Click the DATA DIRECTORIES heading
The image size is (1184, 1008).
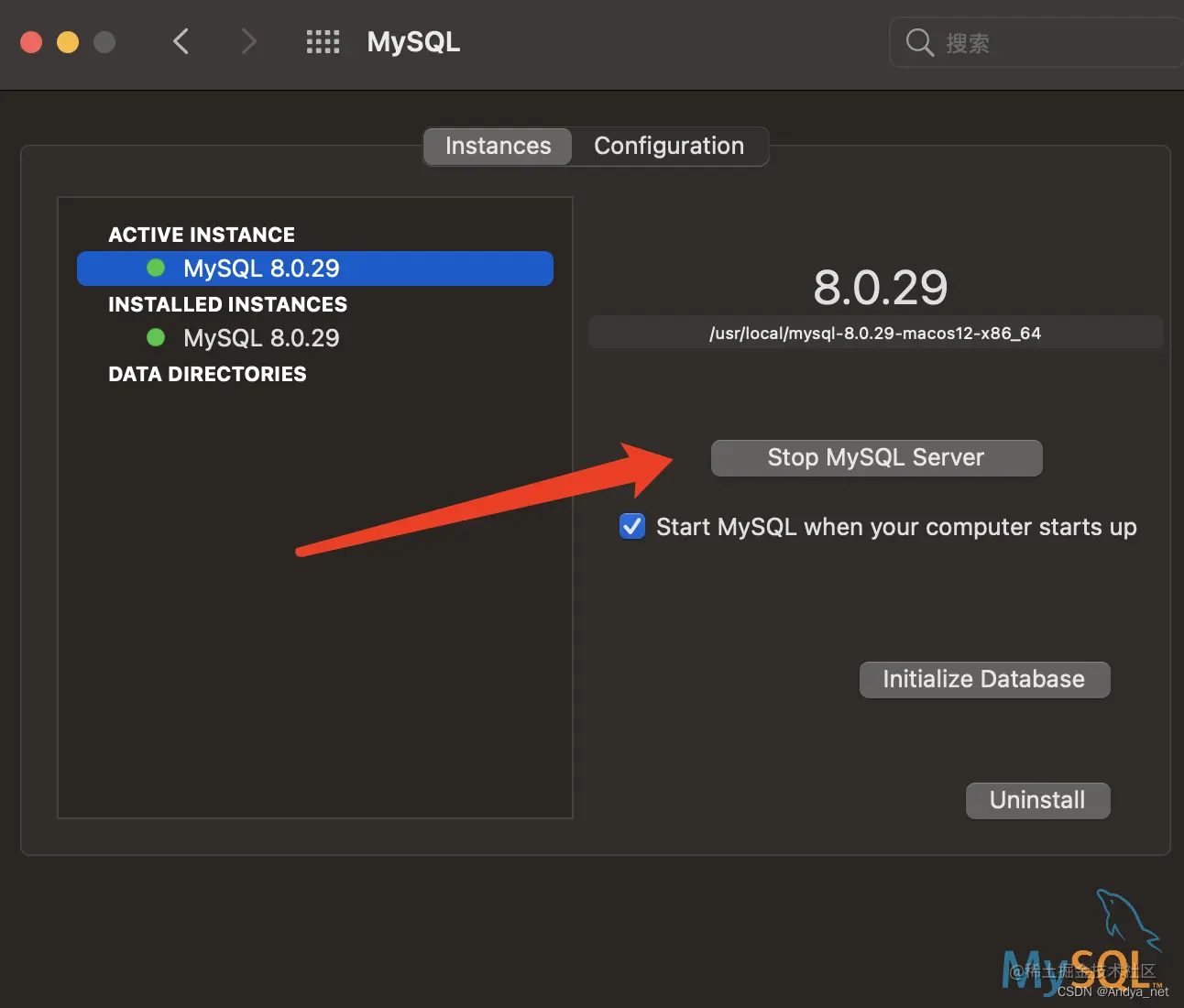tap(207, 374)
